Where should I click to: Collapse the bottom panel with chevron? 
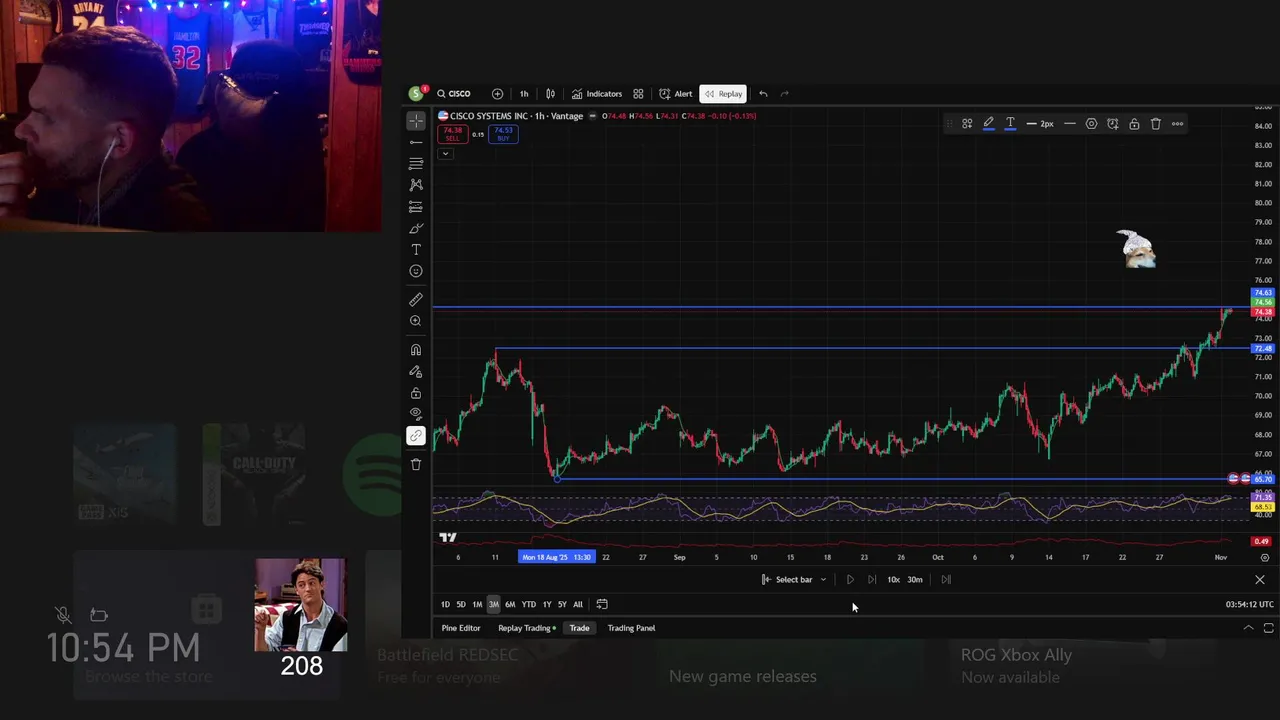(x=1248, y=628)
